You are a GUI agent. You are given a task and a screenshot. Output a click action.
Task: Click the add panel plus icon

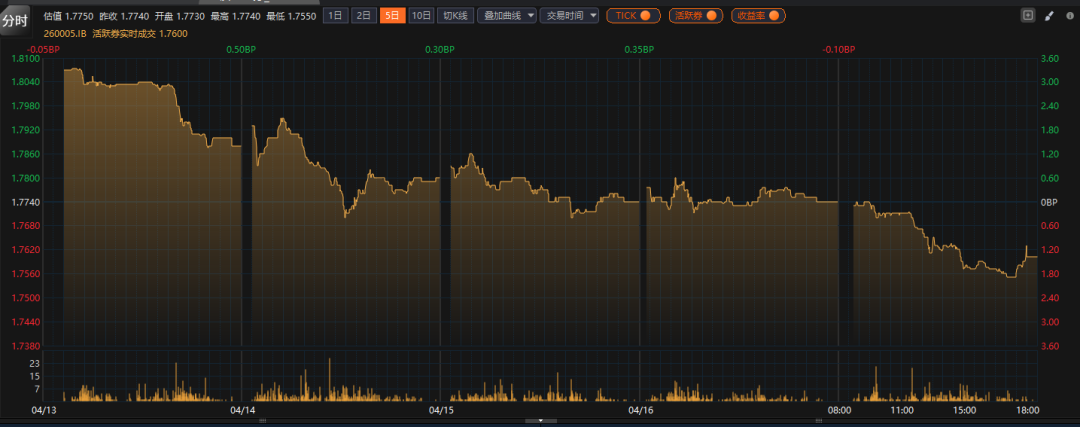(1028, 15)
